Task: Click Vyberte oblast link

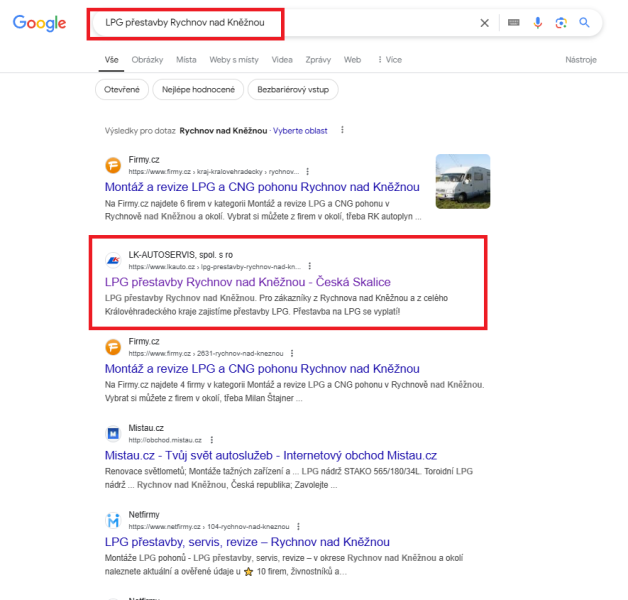Action: click(300, 131)
